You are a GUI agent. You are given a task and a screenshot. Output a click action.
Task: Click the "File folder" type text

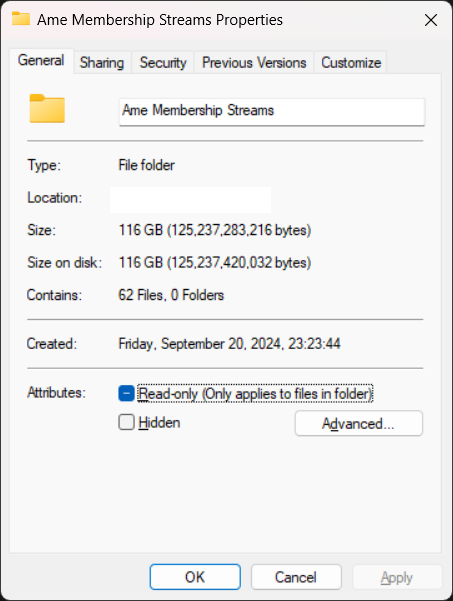[146, 165]
